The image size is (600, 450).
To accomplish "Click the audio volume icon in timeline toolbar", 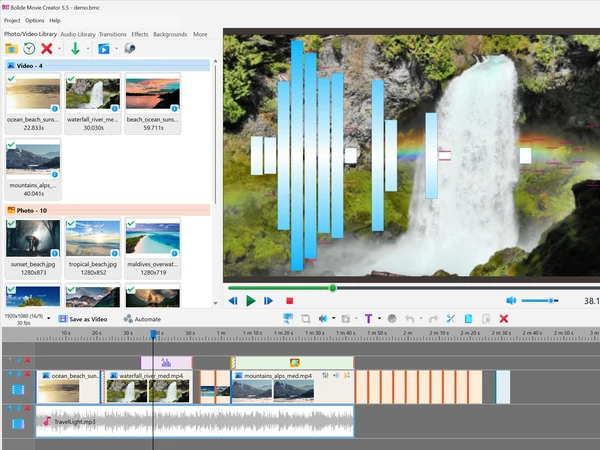I will coord(323,319).
